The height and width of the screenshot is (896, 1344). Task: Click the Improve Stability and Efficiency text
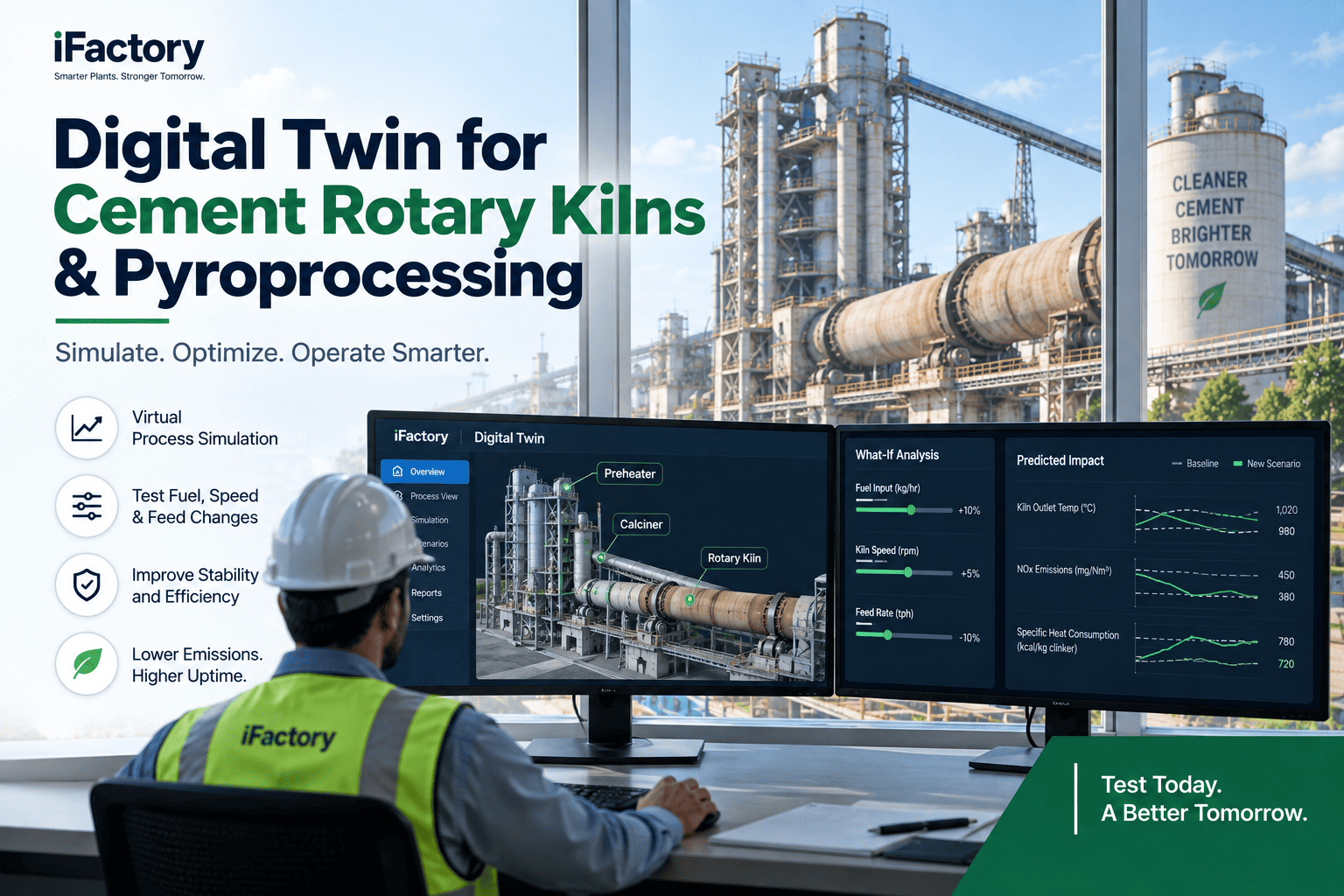195,585
